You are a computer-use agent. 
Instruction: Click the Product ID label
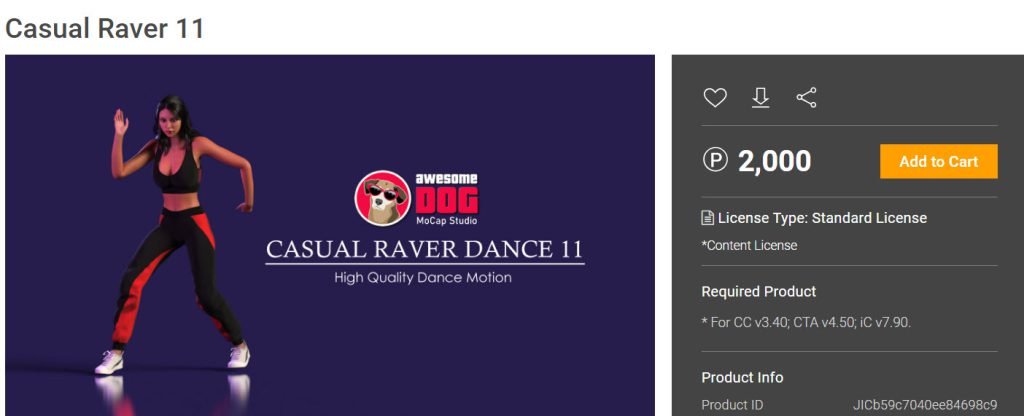point(732,405)
